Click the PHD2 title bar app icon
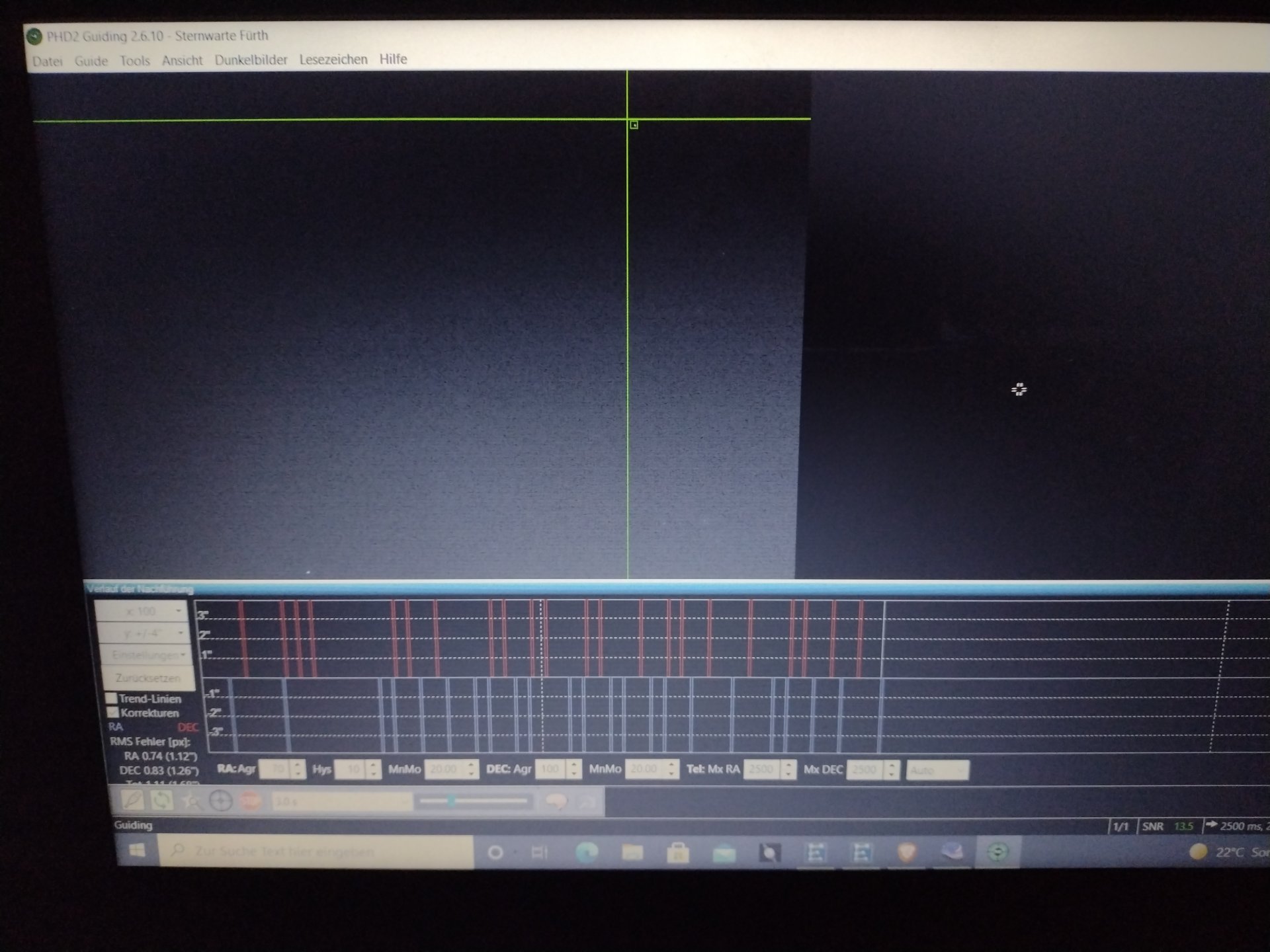This screenshot has height=952, width=1270. pyautogui.click(x=34, y=36)
